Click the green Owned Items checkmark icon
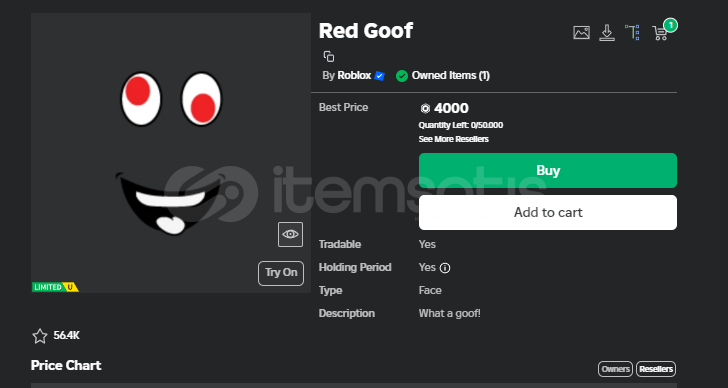 (x=402, y=76)
